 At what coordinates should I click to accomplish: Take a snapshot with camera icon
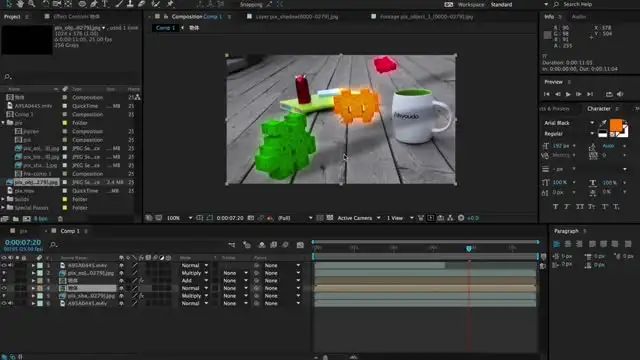click(251, 218)
